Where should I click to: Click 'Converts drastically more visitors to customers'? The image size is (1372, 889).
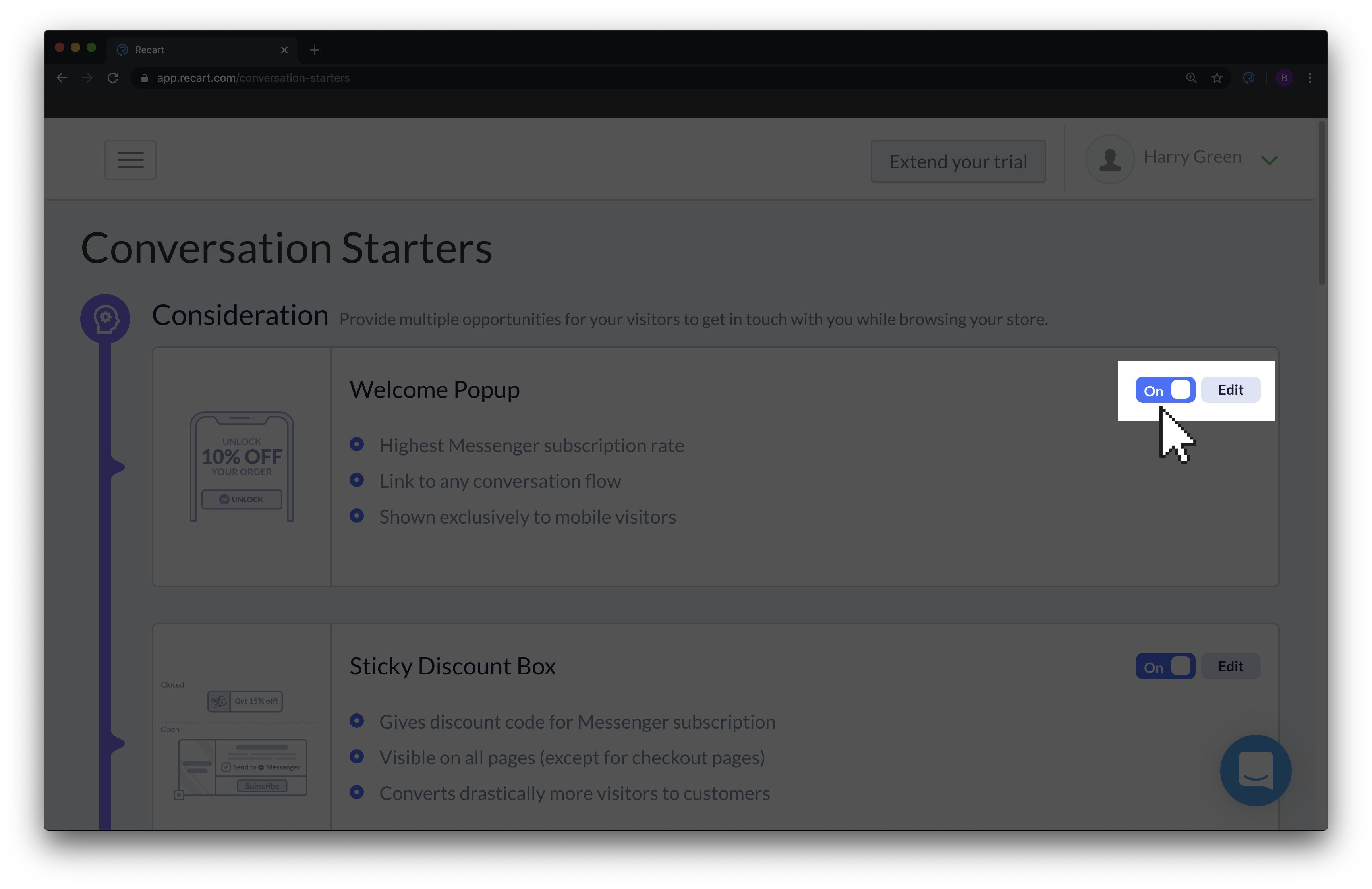click(574, 793)
